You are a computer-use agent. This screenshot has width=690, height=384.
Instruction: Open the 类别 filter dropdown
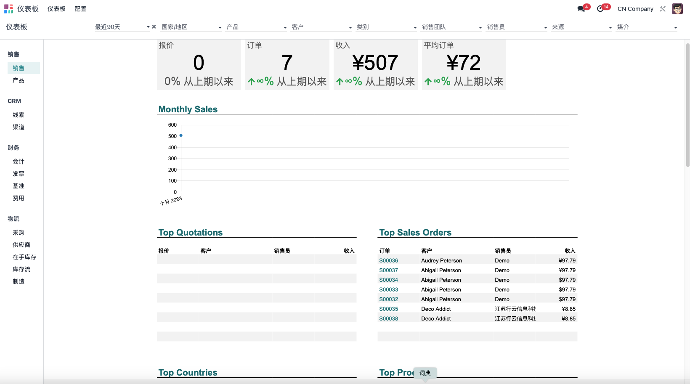386,27
